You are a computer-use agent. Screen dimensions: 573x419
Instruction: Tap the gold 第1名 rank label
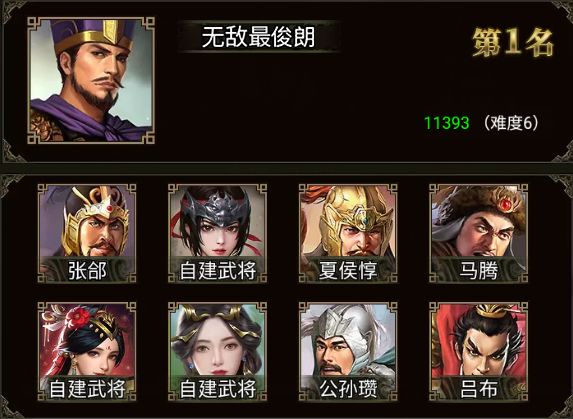pos(512,43)
